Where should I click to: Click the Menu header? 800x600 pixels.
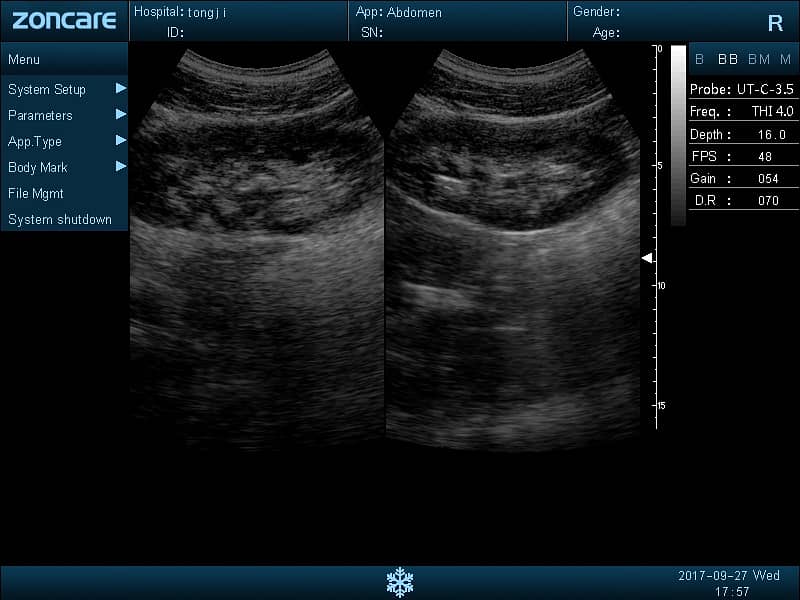tap(24, 59)
